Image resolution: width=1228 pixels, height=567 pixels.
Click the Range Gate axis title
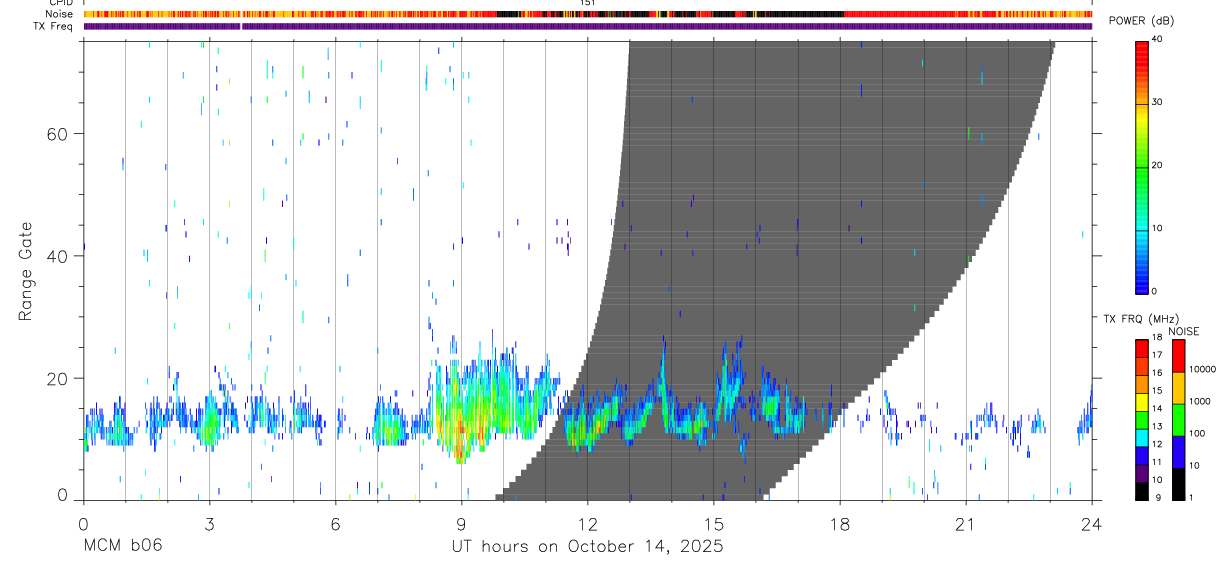24,271
